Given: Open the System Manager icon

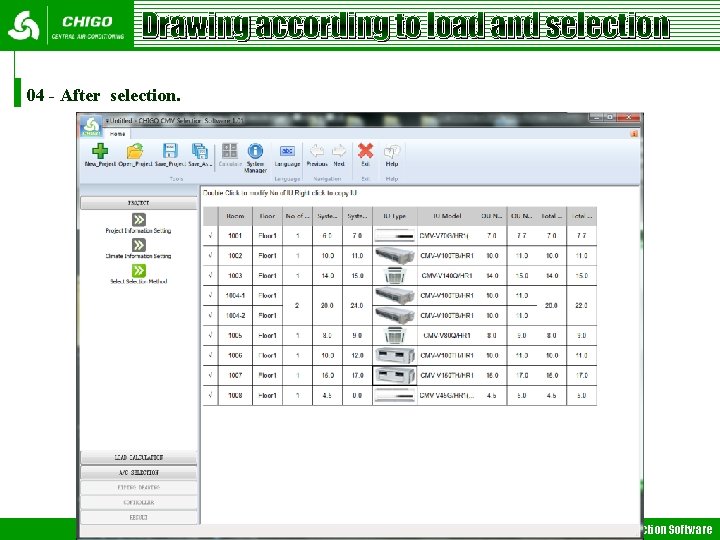Looking at the screenshot, I should (x=255, y=151).
